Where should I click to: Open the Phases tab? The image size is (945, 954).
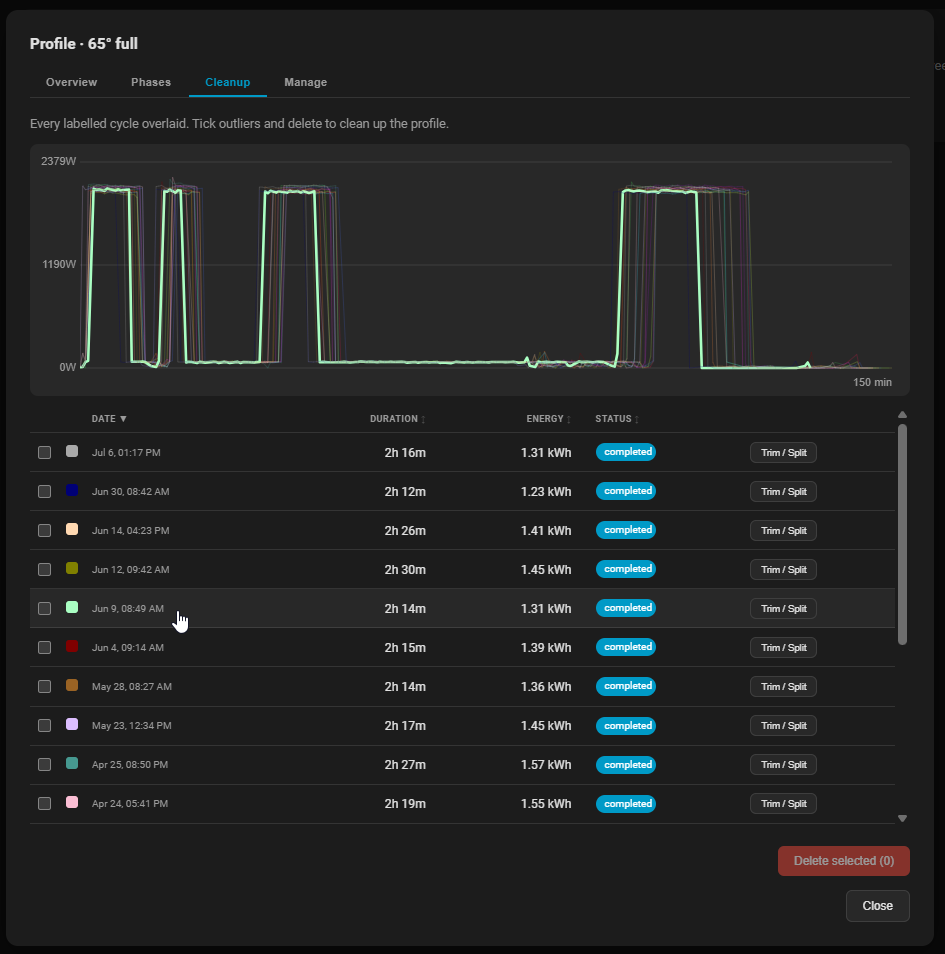[151, 82]
